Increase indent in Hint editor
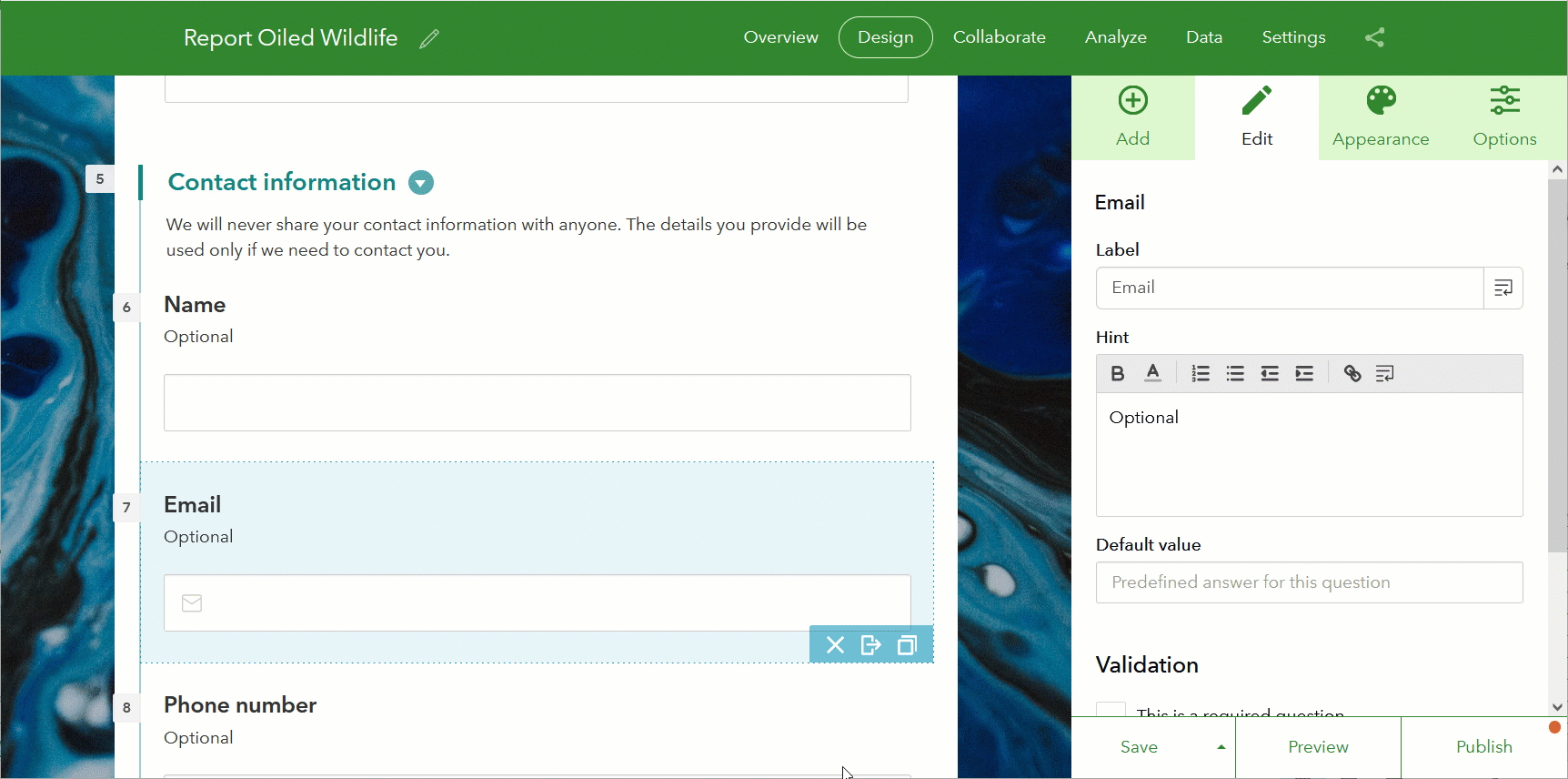This screenshot has width=1568, height=779. pos(1304,373)
